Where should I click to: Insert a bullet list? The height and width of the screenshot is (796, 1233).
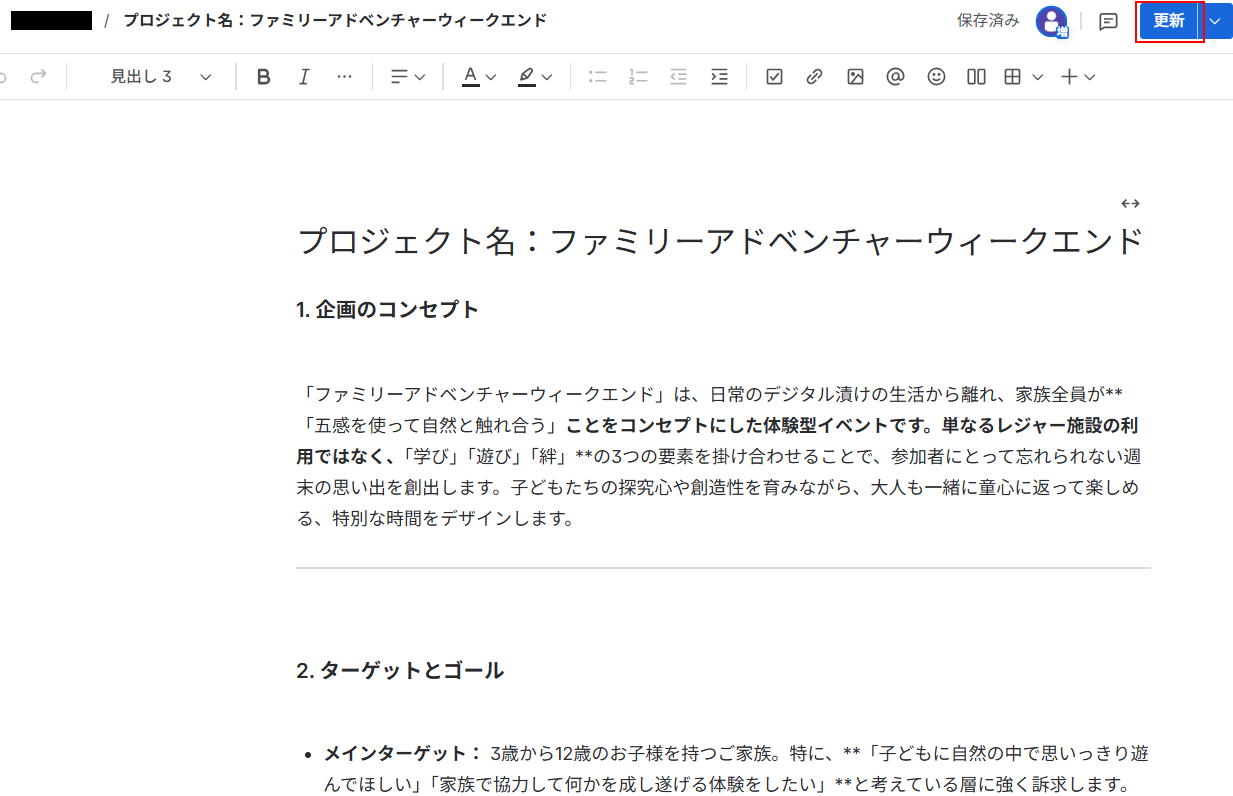598,76
